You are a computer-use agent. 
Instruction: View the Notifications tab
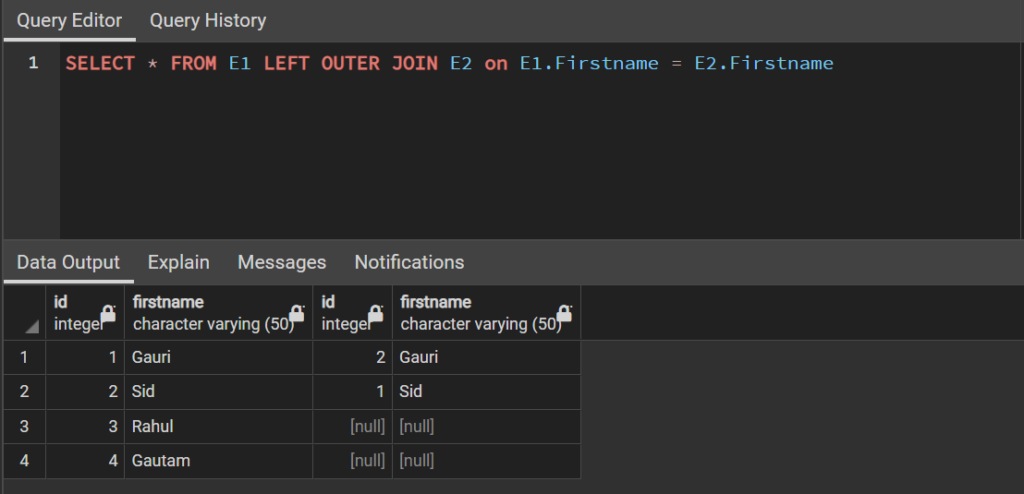(409, 262)
